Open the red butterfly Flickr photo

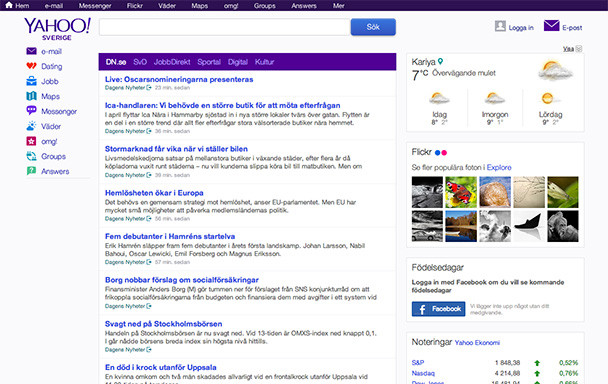(461, 192)
